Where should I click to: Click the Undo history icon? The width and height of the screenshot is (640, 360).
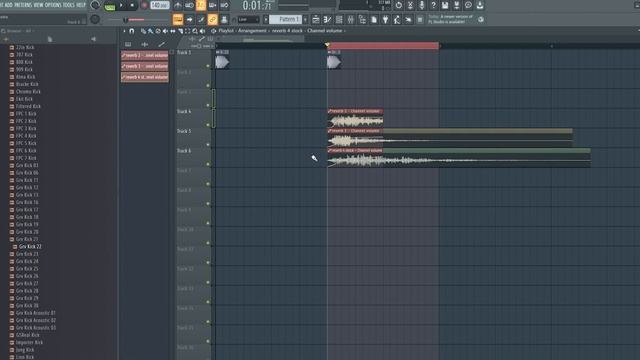pyautogui.click(x=399, y=5)
